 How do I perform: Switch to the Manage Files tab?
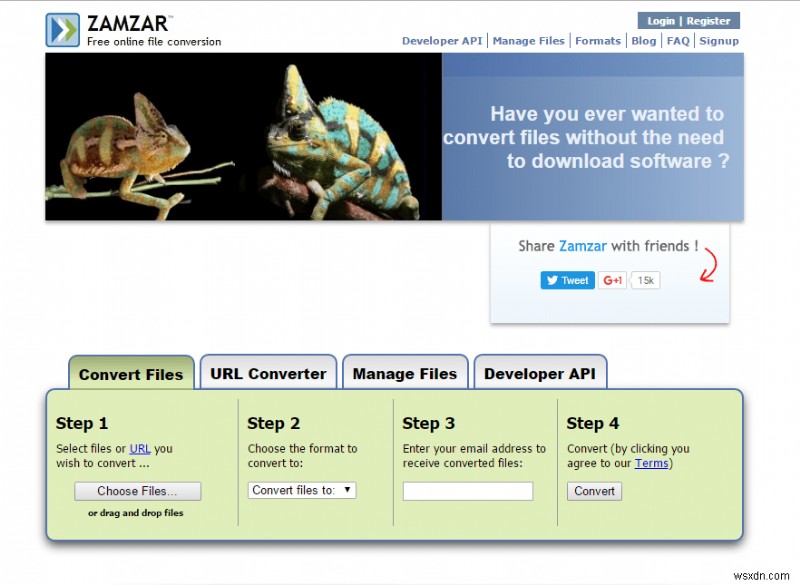(405, 372)
